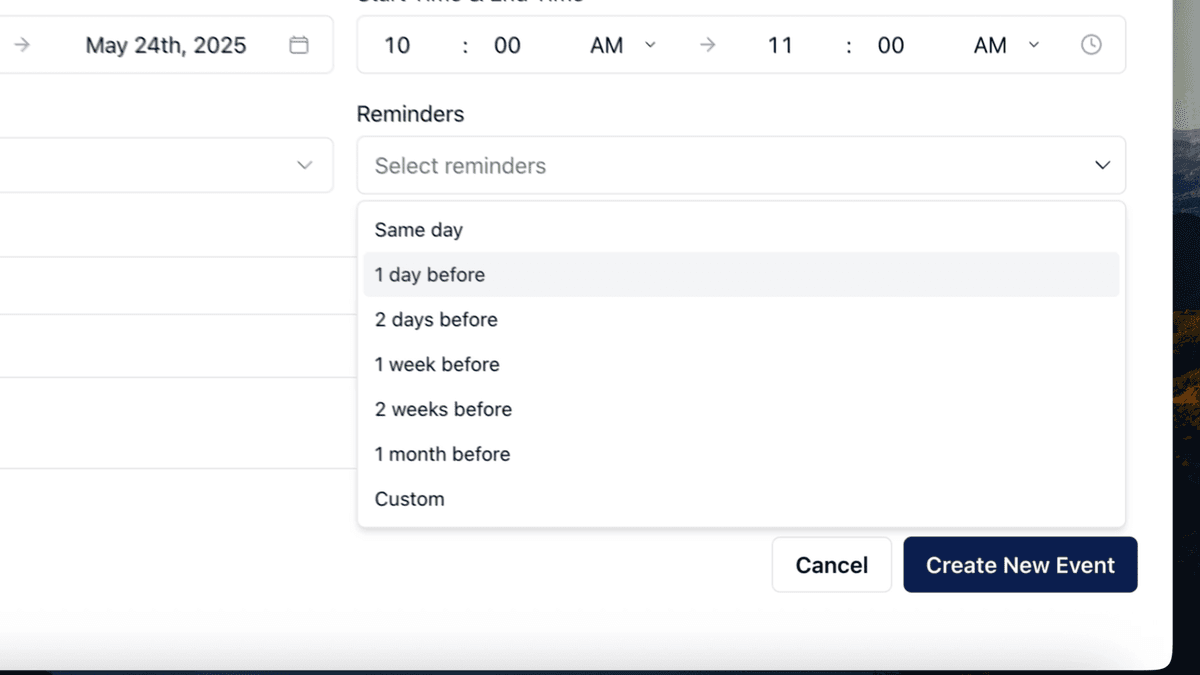Screen dimensions: 1200x675
Task: Select 1 week before from the list
Action: pos(741,365)
